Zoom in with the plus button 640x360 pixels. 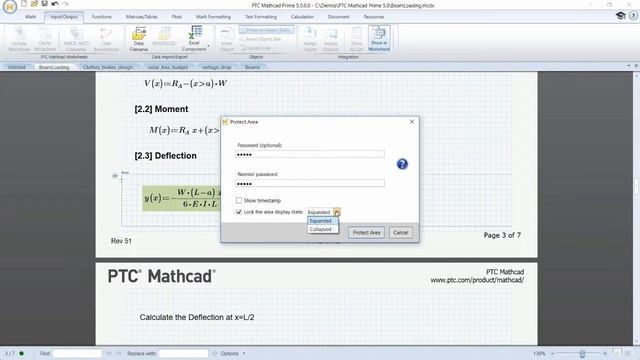click(605, 353)
